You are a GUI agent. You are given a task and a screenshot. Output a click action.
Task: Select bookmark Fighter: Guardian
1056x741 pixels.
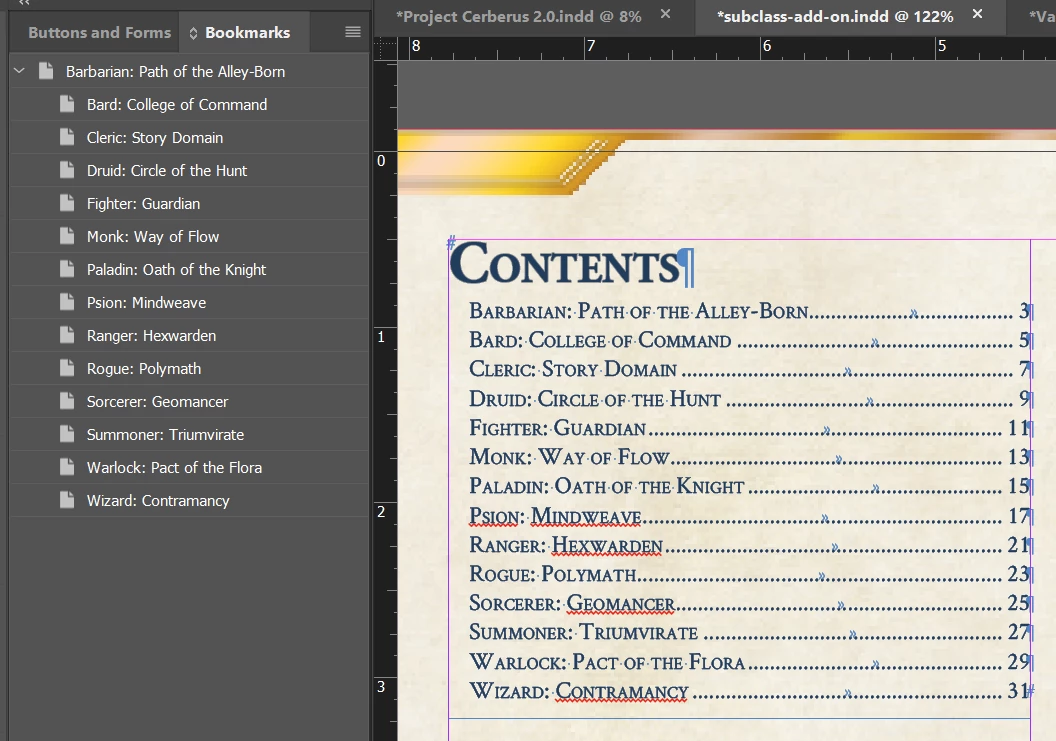[189, 203]
